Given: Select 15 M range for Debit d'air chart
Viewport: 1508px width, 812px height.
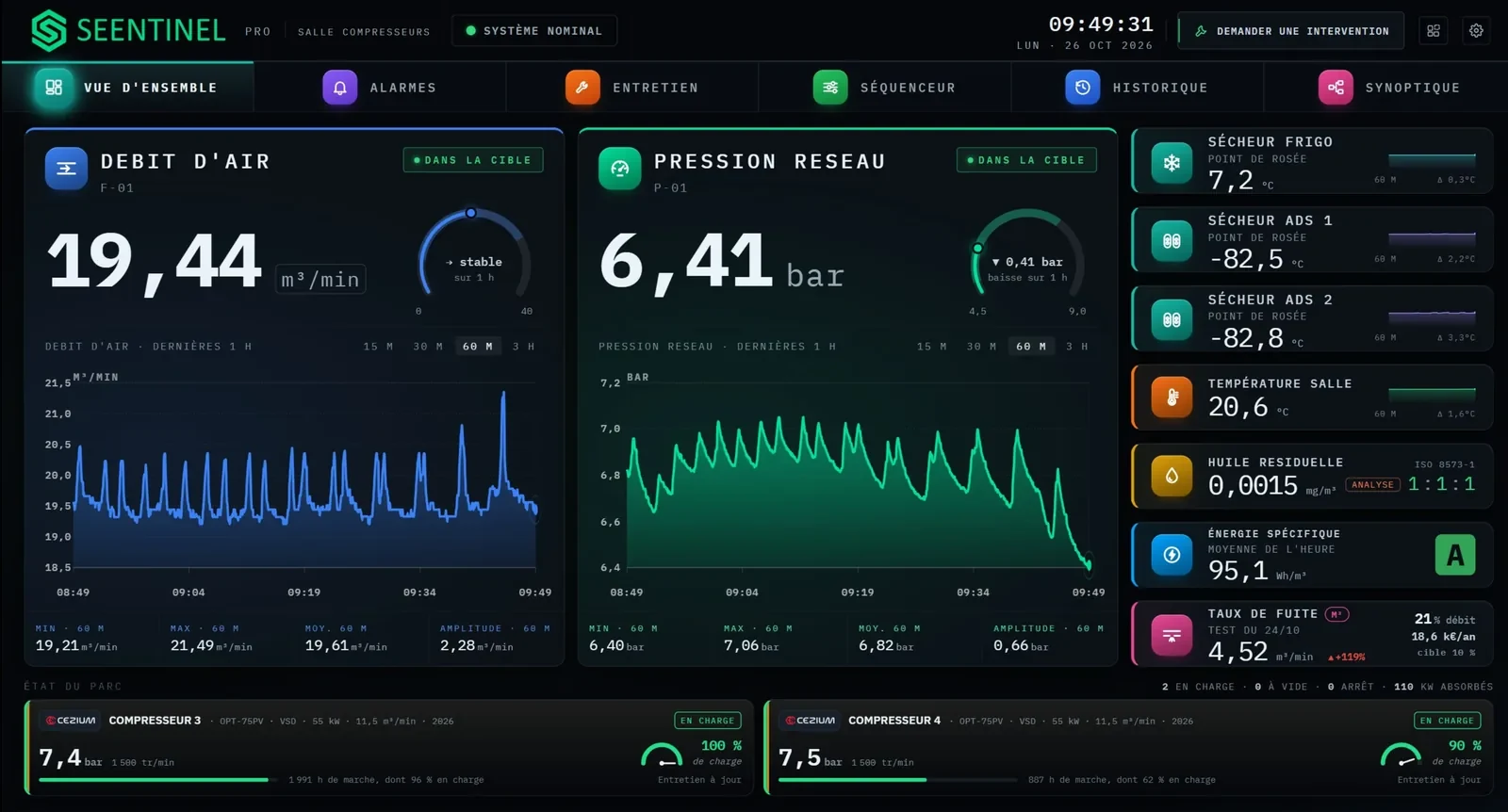Looking at the screenshot, I should 378,347.
